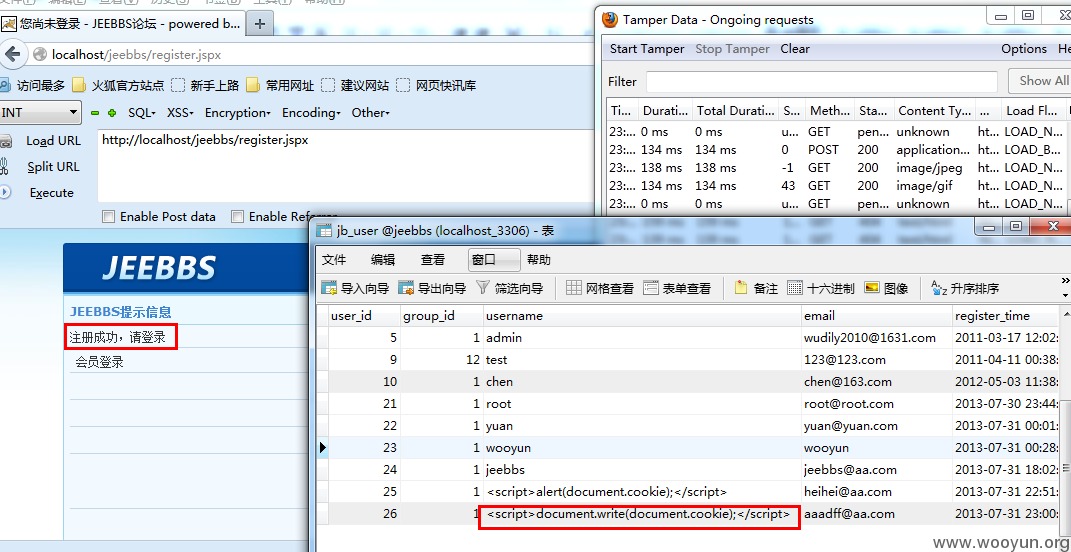
Task: Open a new Firefox tab with plus
Action: click(260, 24)
